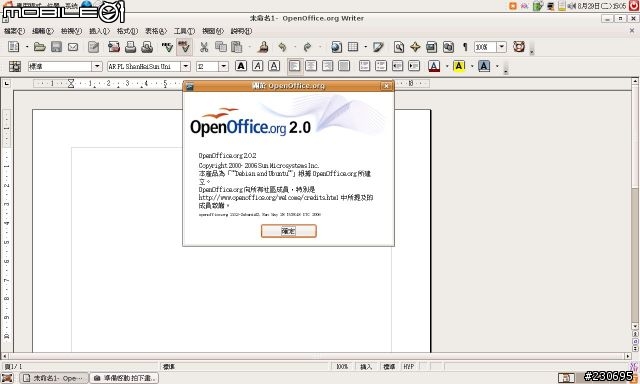Open background color dropdown arrow
Viewport: 640px width, 384px height.
[x=497, y=66]
